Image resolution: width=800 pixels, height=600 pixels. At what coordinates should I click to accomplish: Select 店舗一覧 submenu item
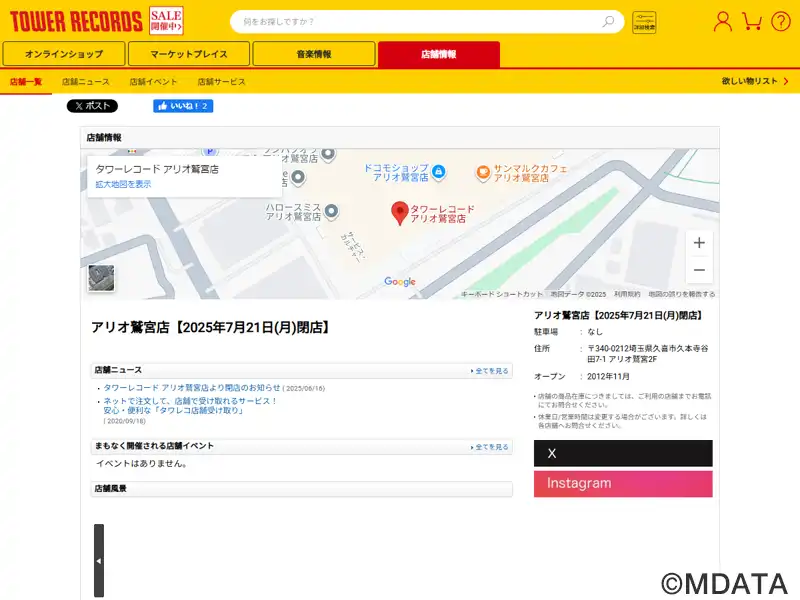tap(26, 82)
